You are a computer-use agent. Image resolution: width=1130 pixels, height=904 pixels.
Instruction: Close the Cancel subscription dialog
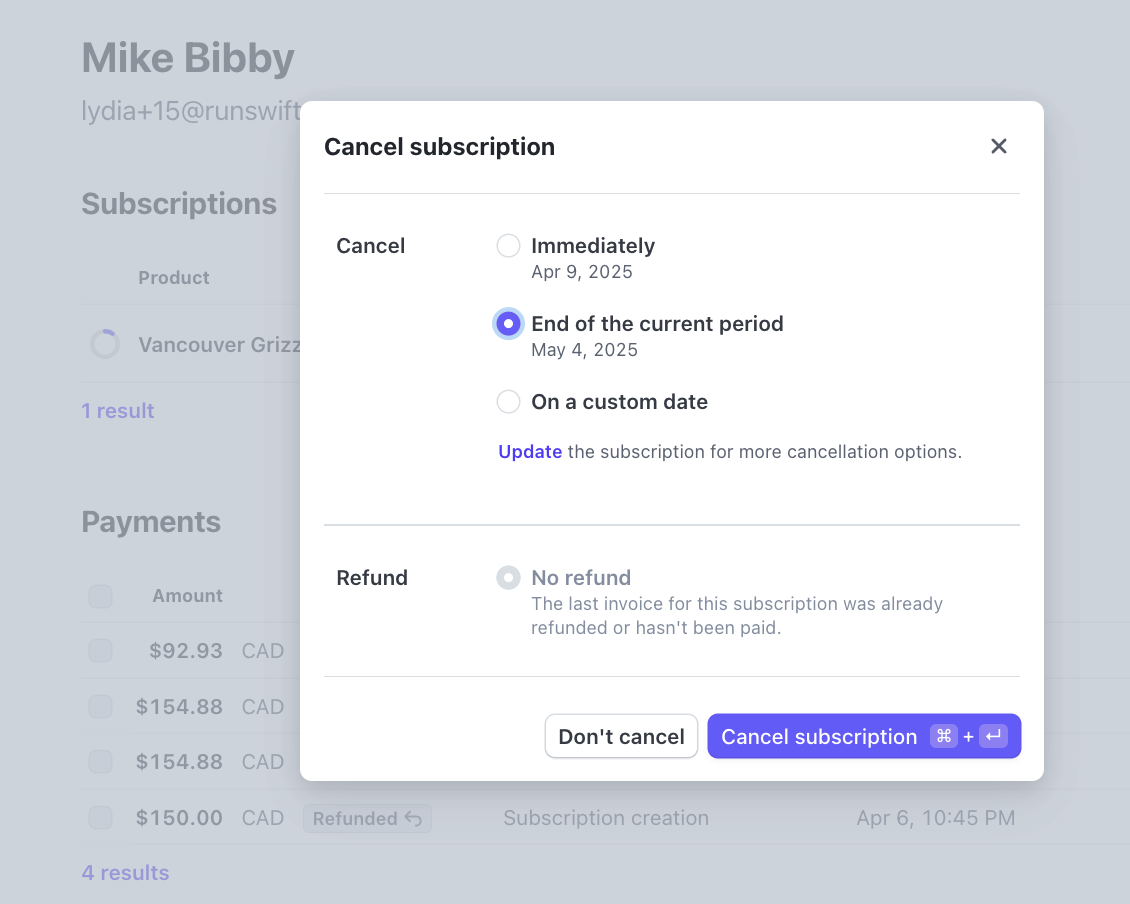(998, 146)
